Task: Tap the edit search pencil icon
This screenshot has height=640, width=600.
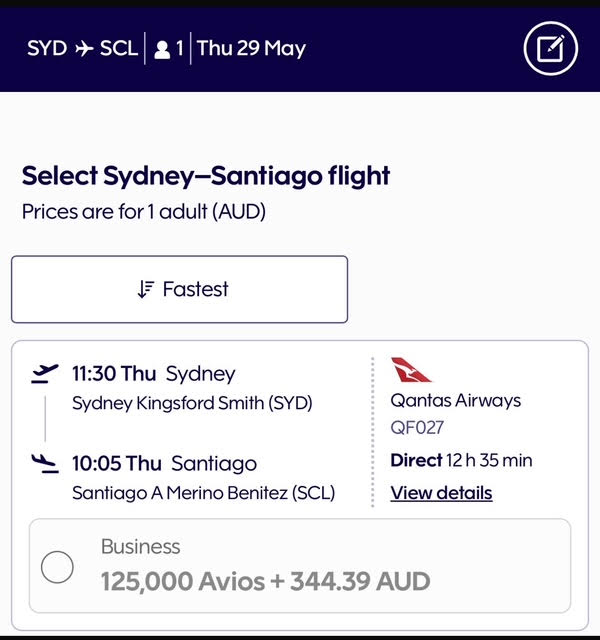Action: tap(551, 48)
